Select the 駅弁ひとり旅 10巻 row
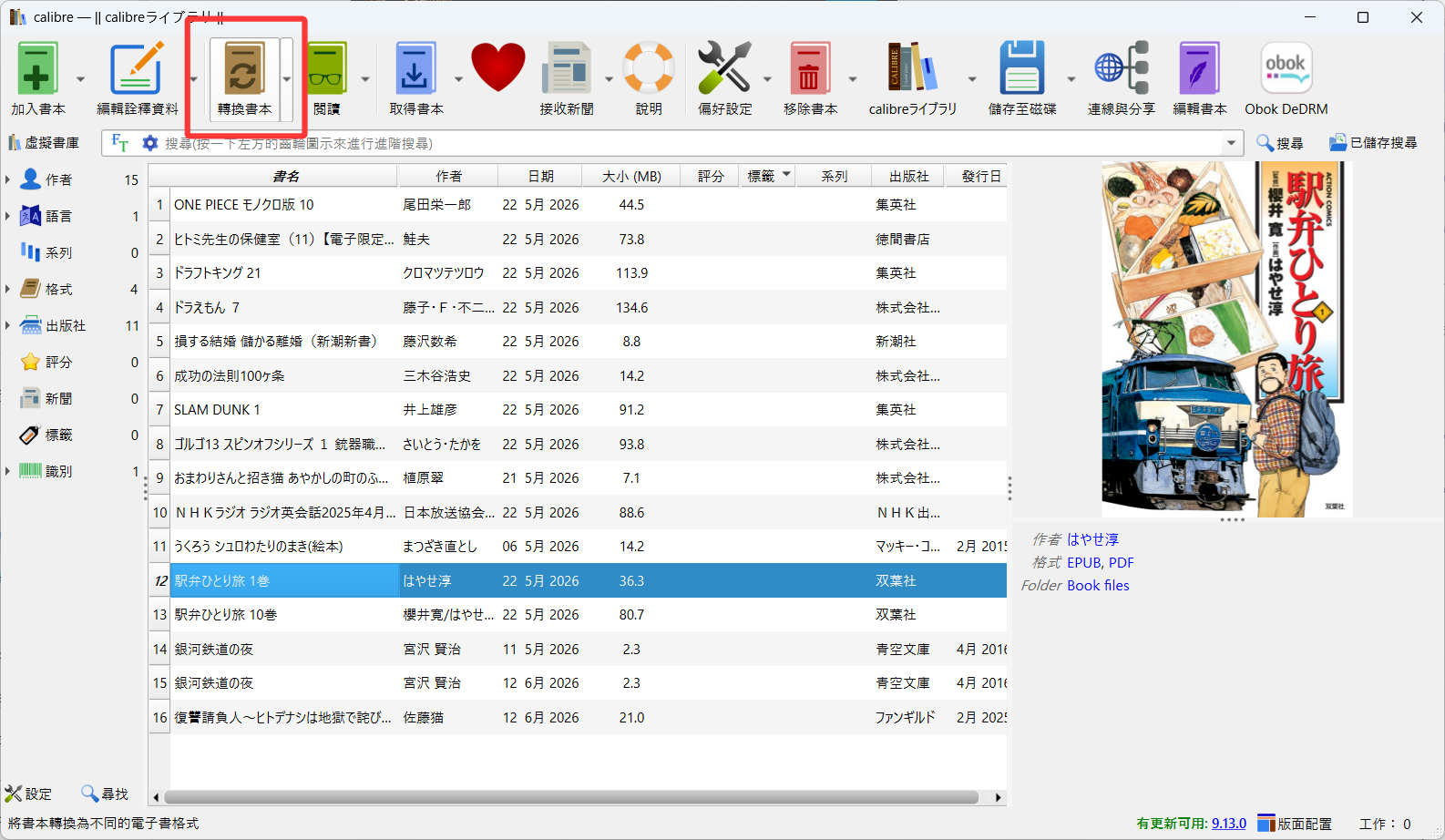The width and height of the screenshot is (1445, 840). [x=579, y=615]
